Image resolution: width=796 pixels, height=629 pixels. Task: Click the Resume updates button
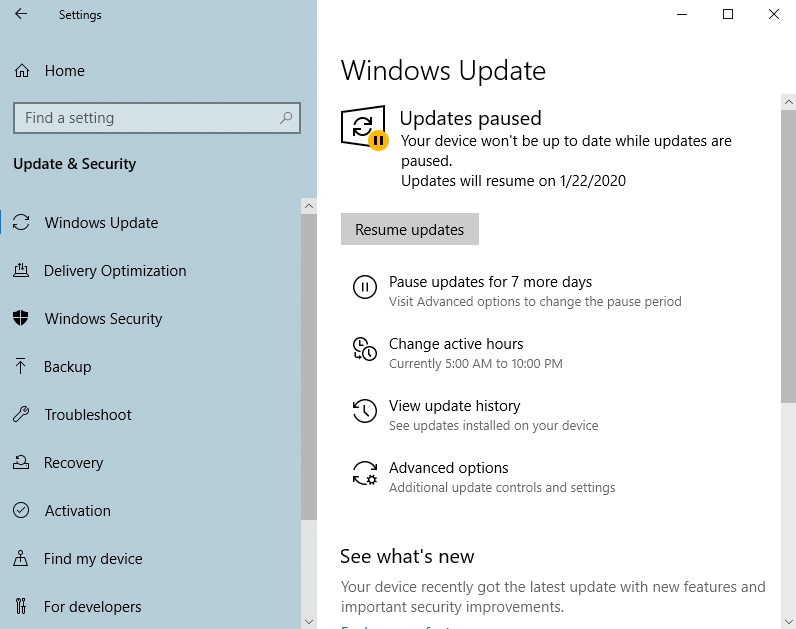(410, 229)
